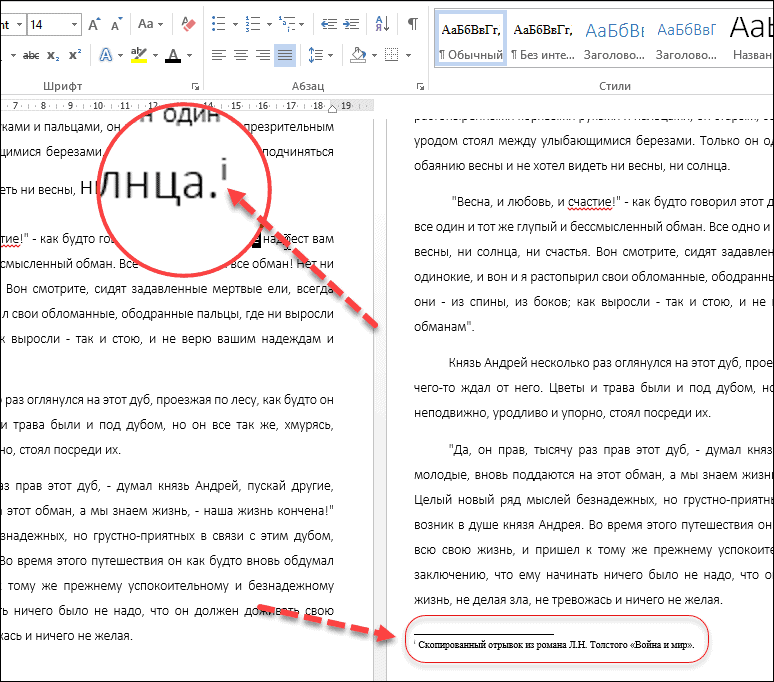
Task: Align text to the left
Action: (x=219, y=55)
